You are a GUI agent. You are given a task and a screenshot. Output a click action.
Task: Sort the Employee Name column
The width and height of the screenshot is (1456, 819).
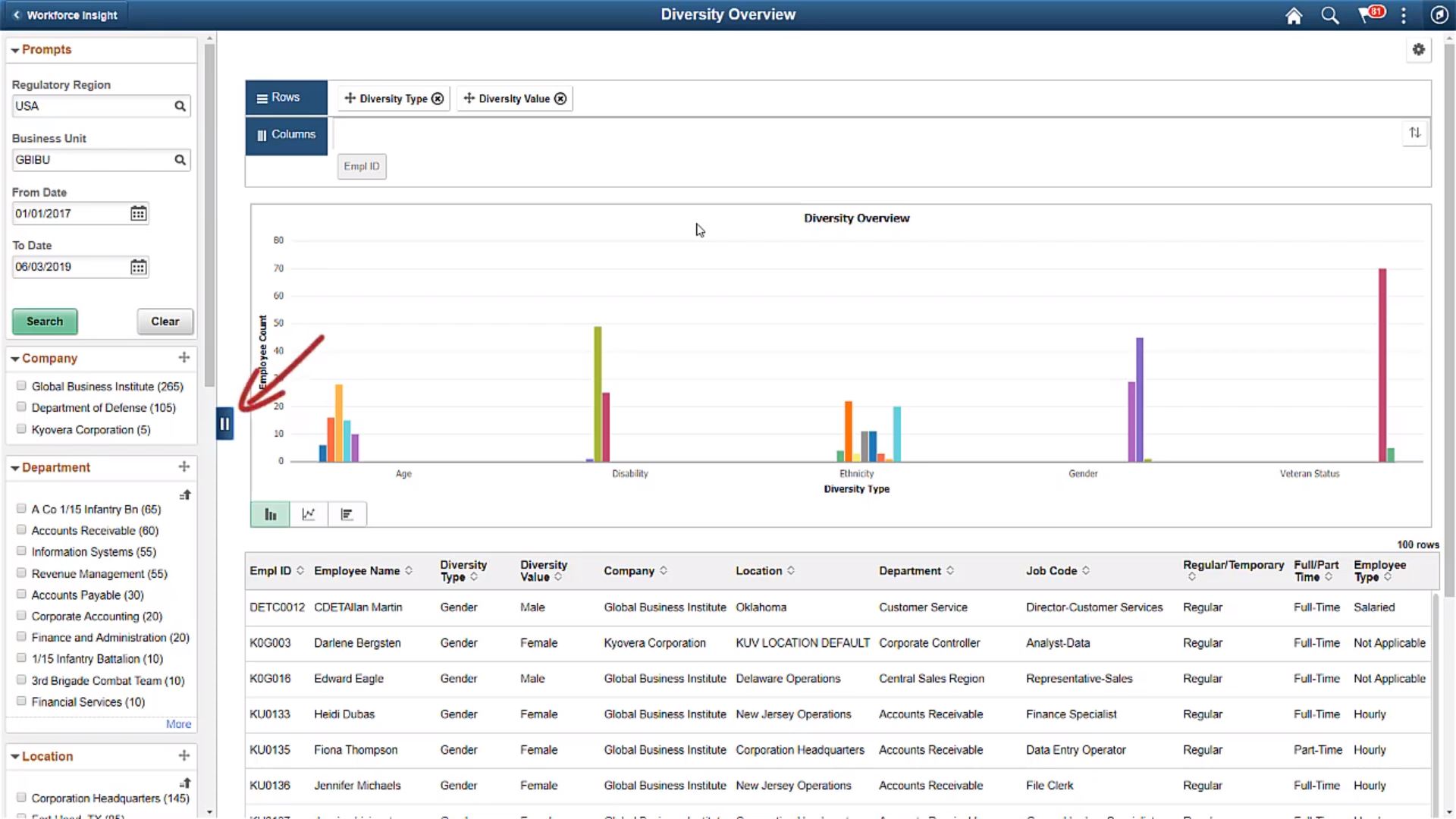pyautogui.click(x=409, y=570)
